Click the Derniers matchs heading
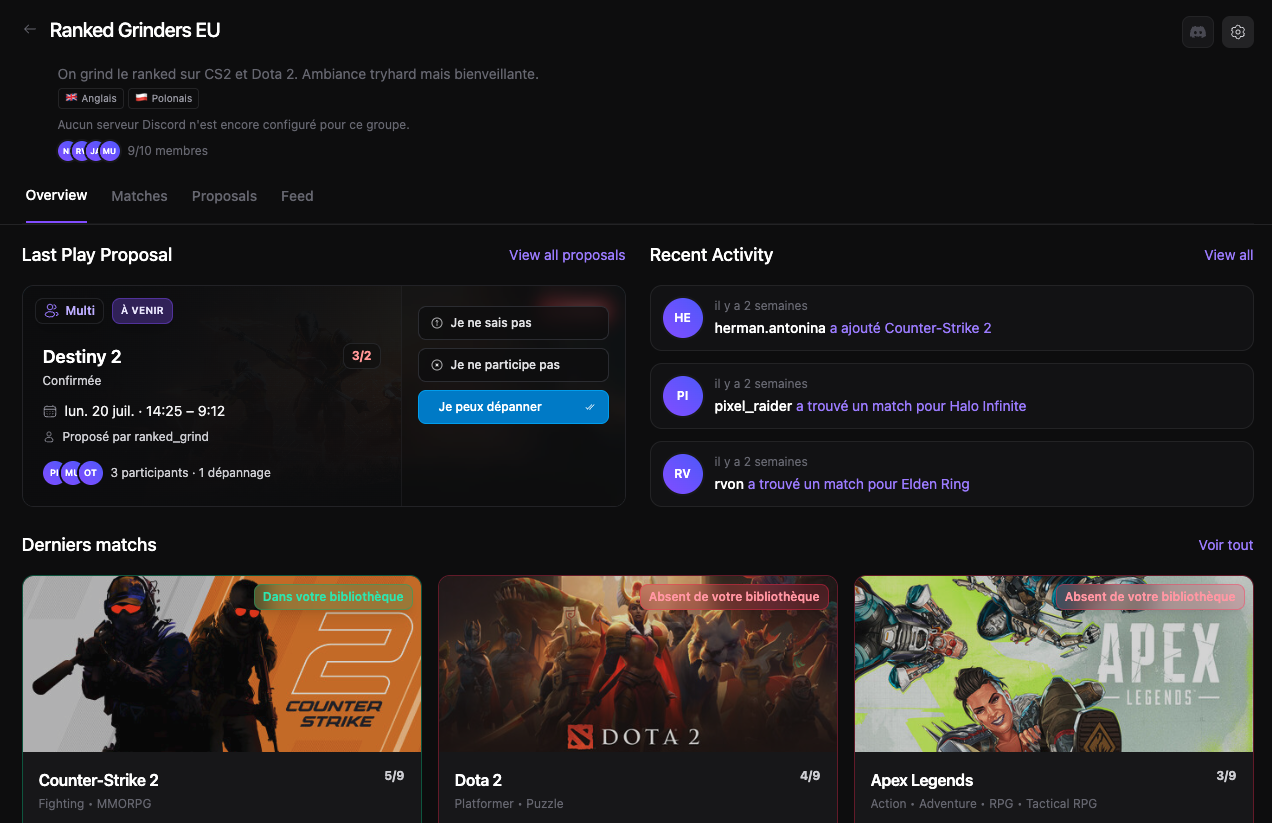The height and width of the screenshot is (823, 1272). 89,545
